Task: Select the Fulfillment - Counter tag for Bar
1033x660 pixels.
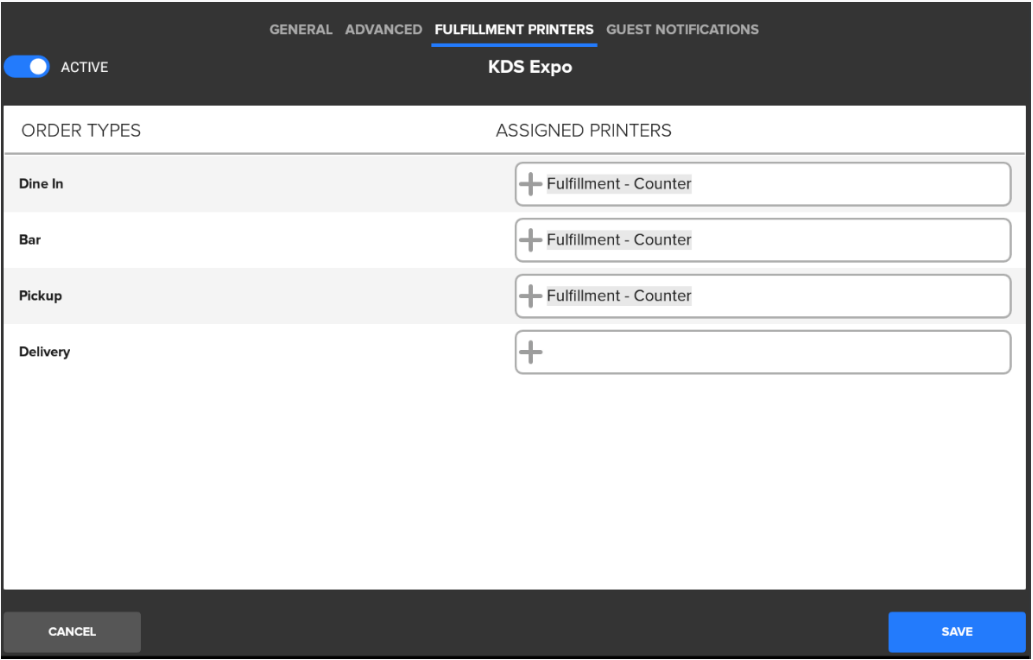Action: tap(619, 240)
